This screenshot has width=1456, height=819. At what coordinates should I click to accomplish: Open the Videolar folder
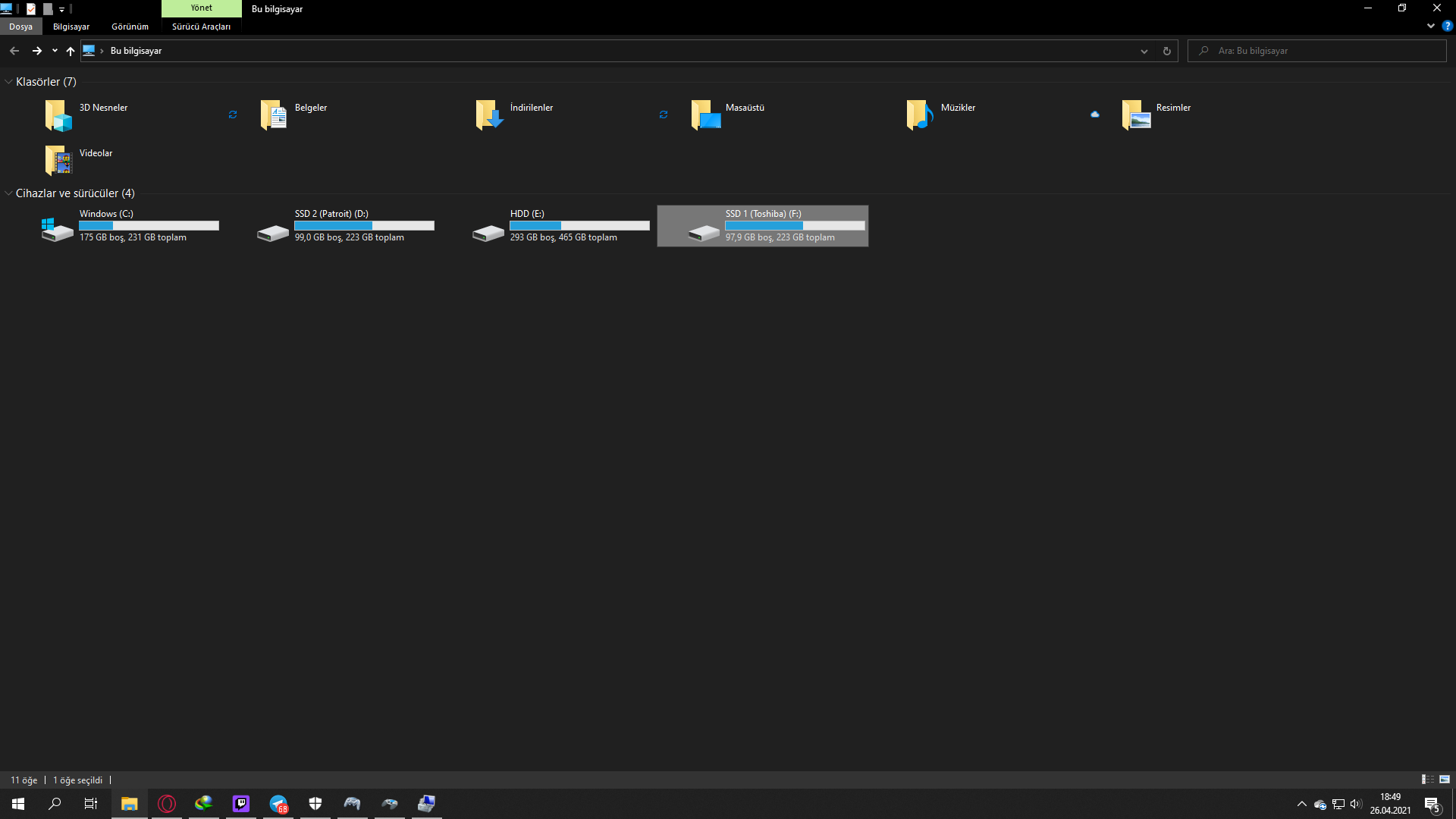tap(58, 161)
